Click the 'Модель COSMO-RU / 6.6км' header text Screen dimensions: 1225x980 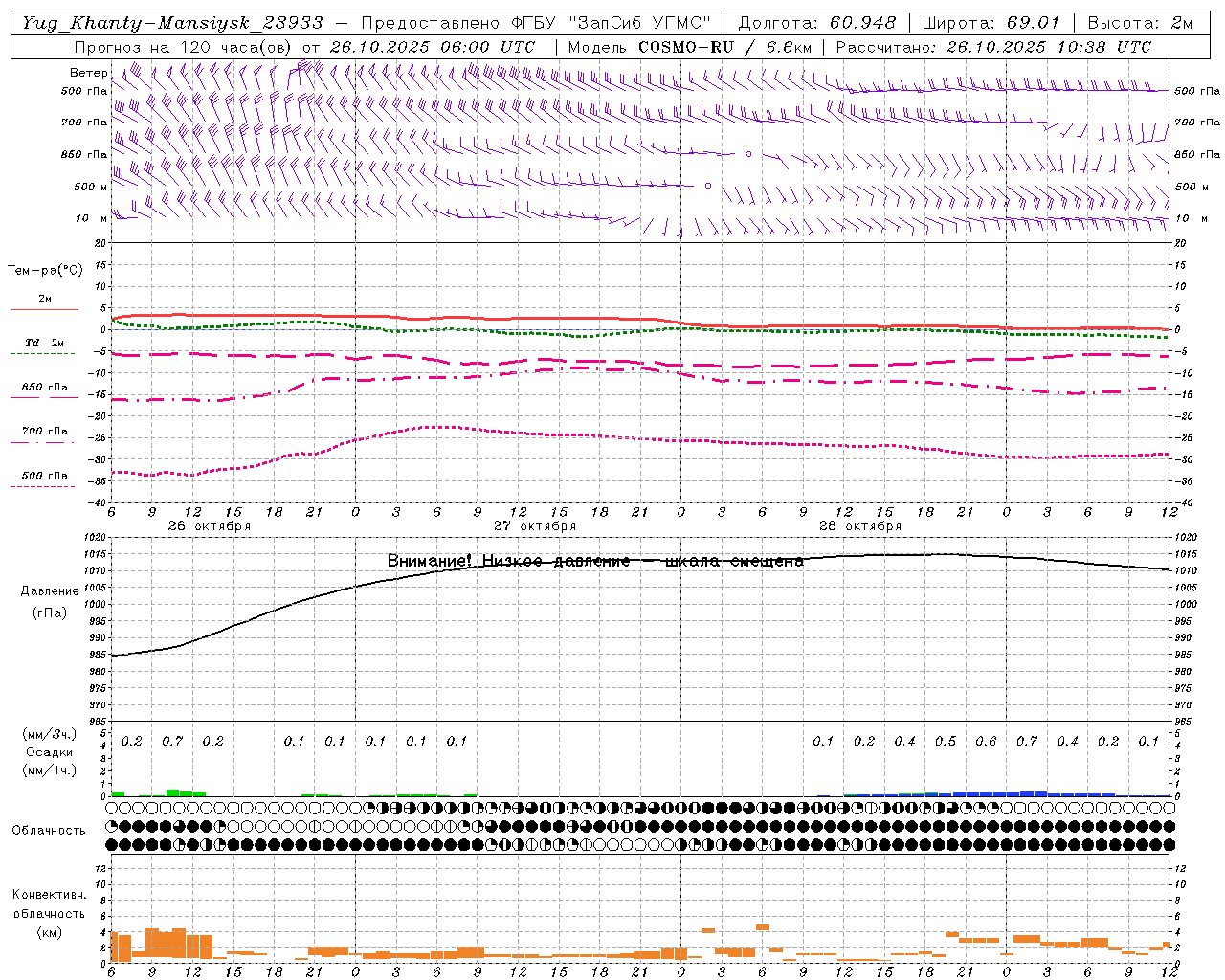coord(690,47)
